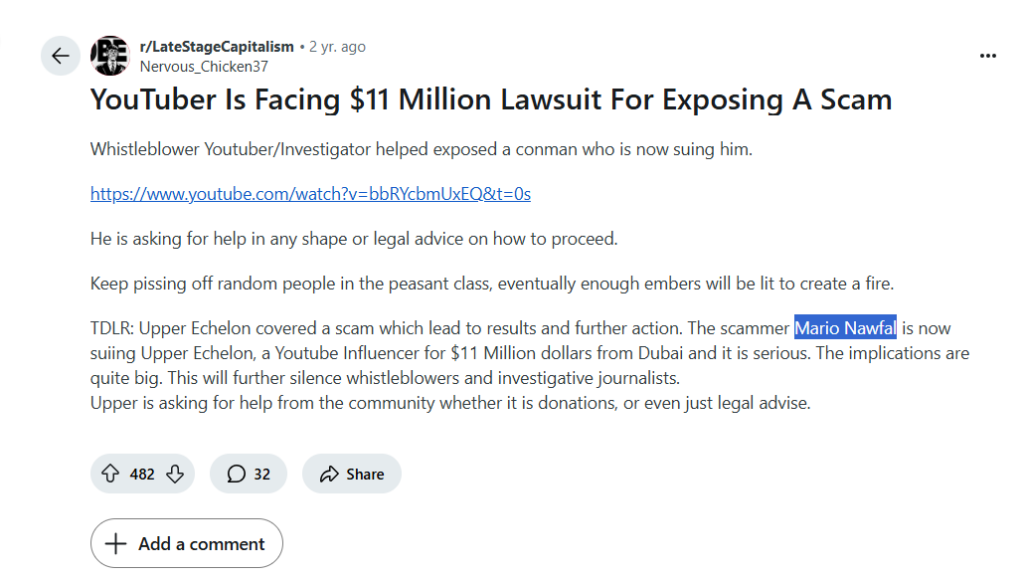Click the share arrow icon
Image resolution: width=1024 pixels, height=577 pixels.
coord(329,474)
